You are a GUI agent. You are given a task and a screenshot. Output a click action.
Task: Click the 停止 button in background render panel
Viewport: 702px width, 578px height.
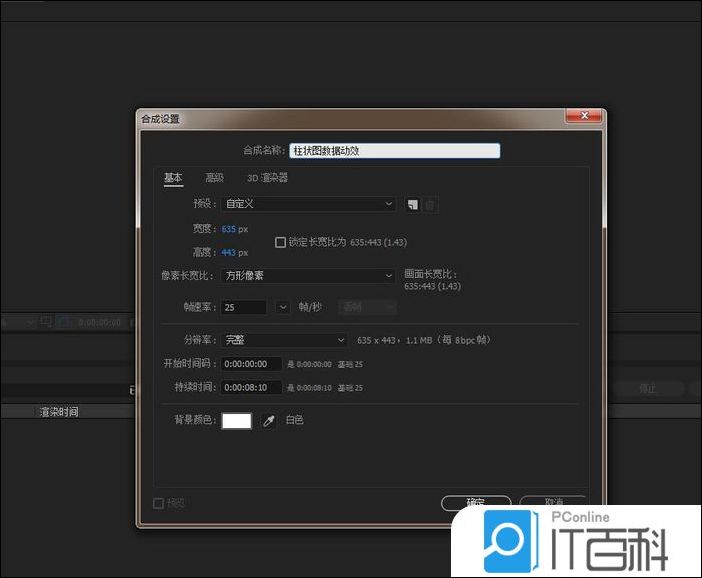(x=648, y=388)
